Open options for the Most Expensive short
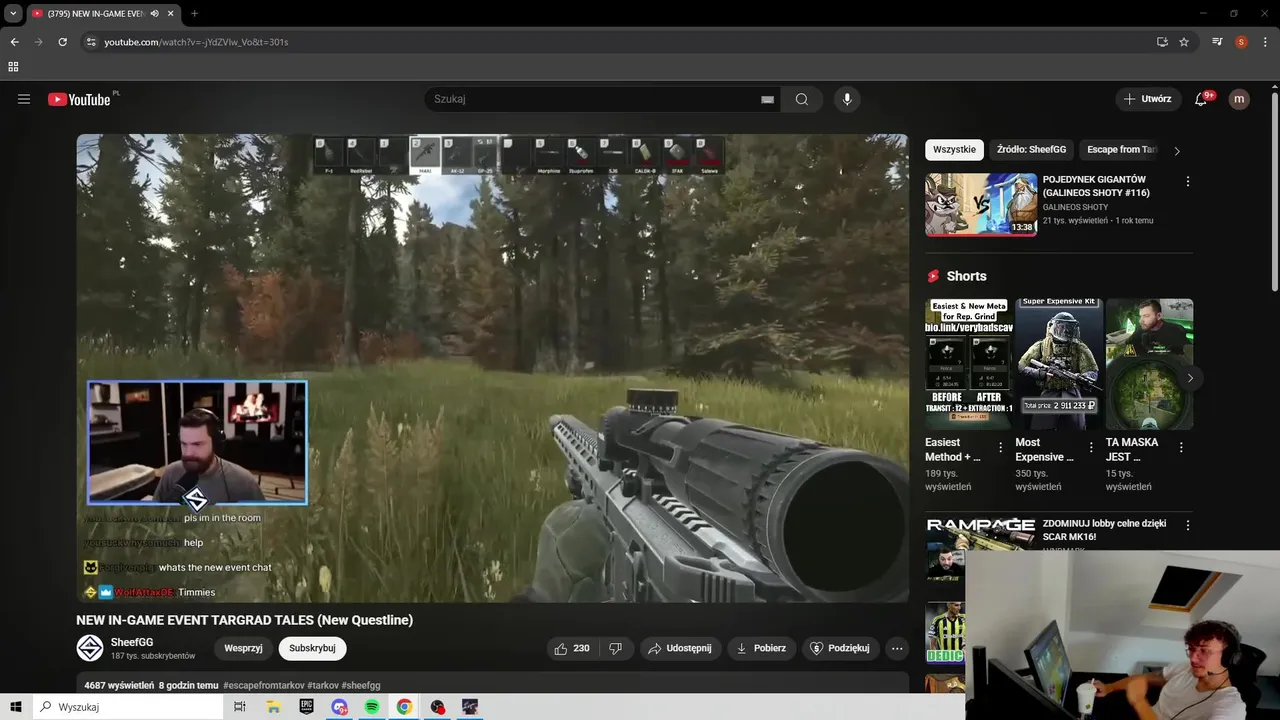The height and width of the screenshot is (720, 1280). (1091, 448)
